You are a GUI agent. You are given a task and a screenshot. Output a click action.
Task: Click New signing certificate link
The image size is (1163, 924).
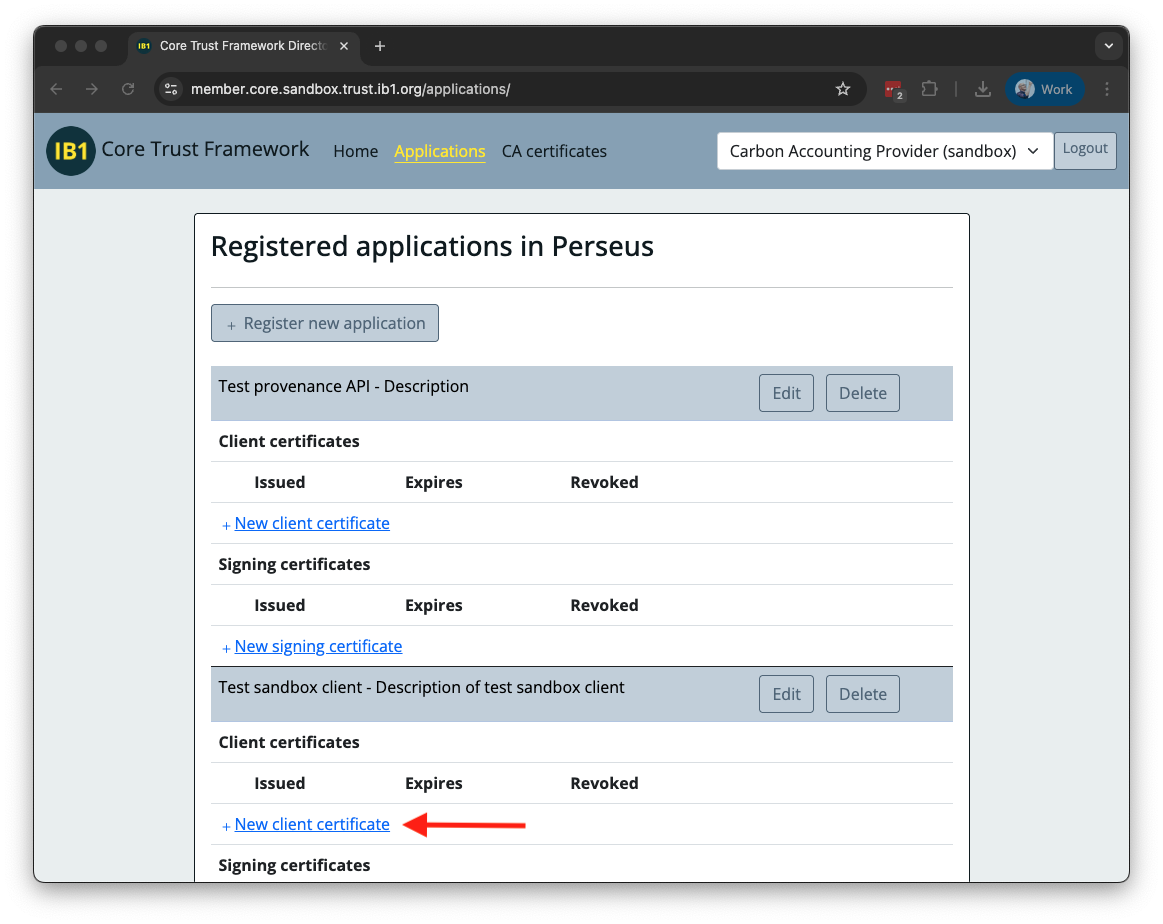coord(318,646)
